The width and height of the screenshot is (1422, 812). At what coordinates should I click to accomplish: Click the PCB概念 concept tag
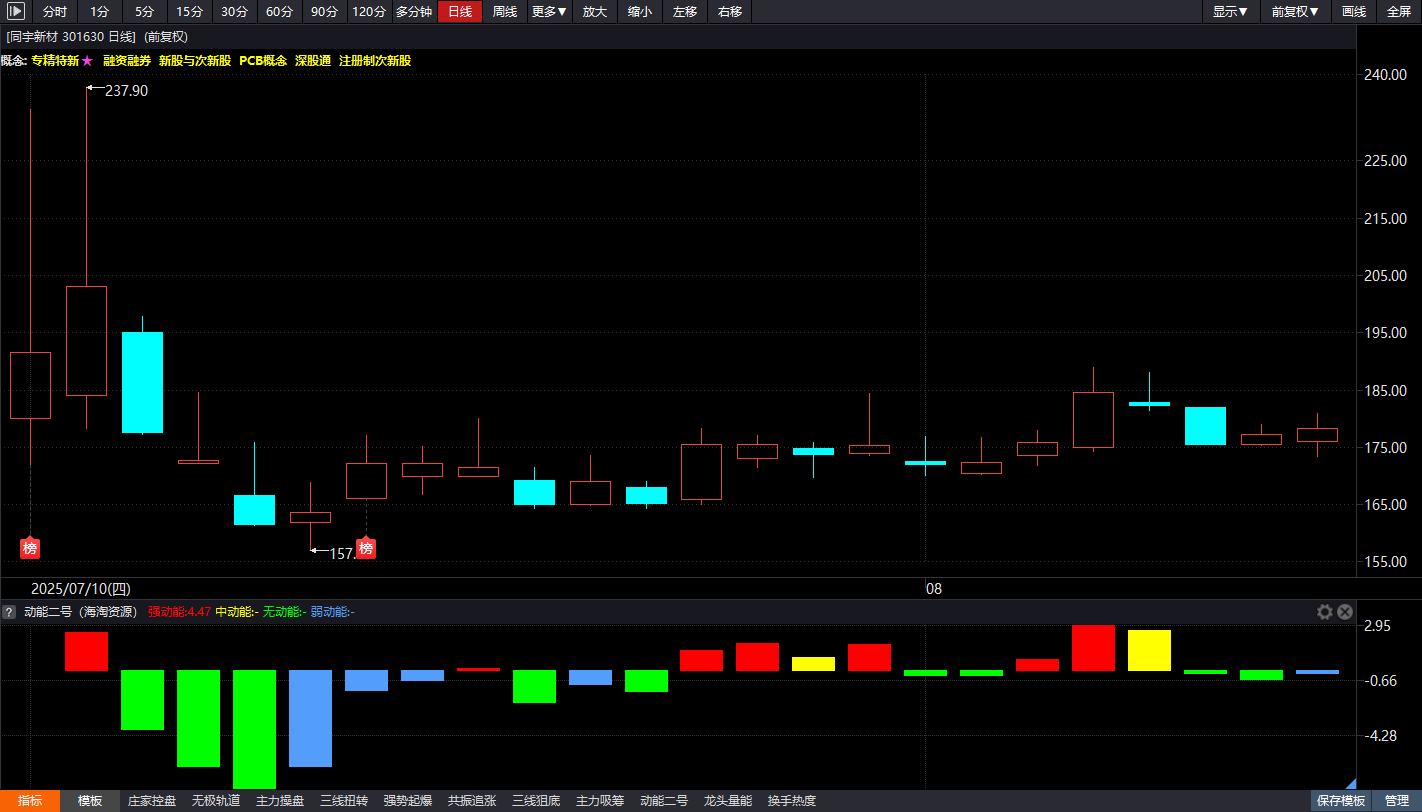pyautogui.click(x=263, y=61)
